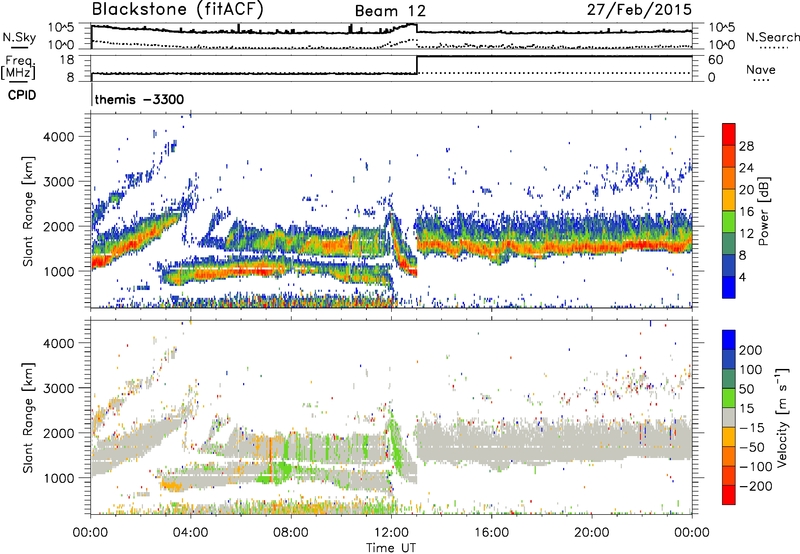Click the red bottom segment of Velocity color bar
Image resolution: width=800 pixels, height=554 pixels.
[729, 495]
